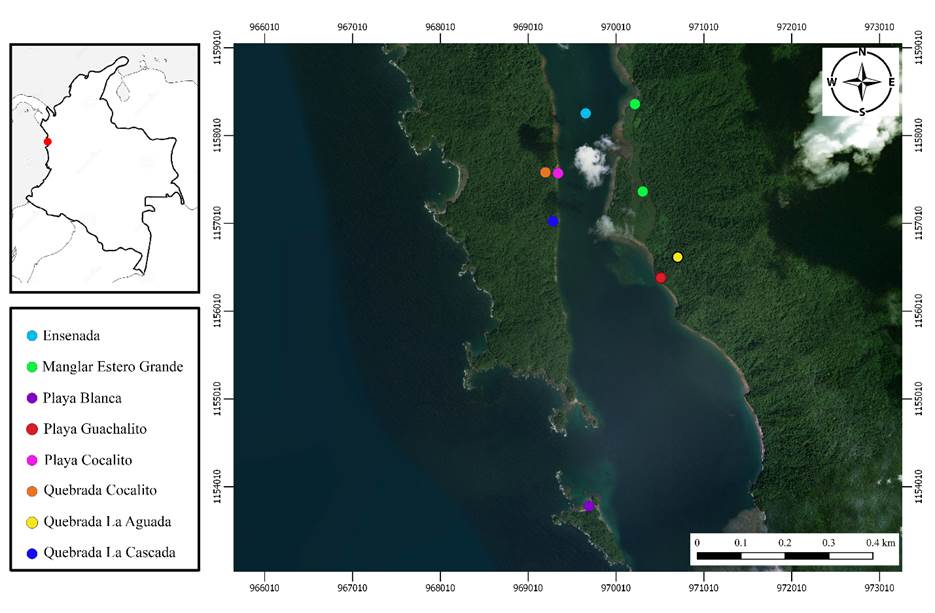Select the Playa Cocalito legend text
The image size is (935, 613).
click(x=87, y=460)
